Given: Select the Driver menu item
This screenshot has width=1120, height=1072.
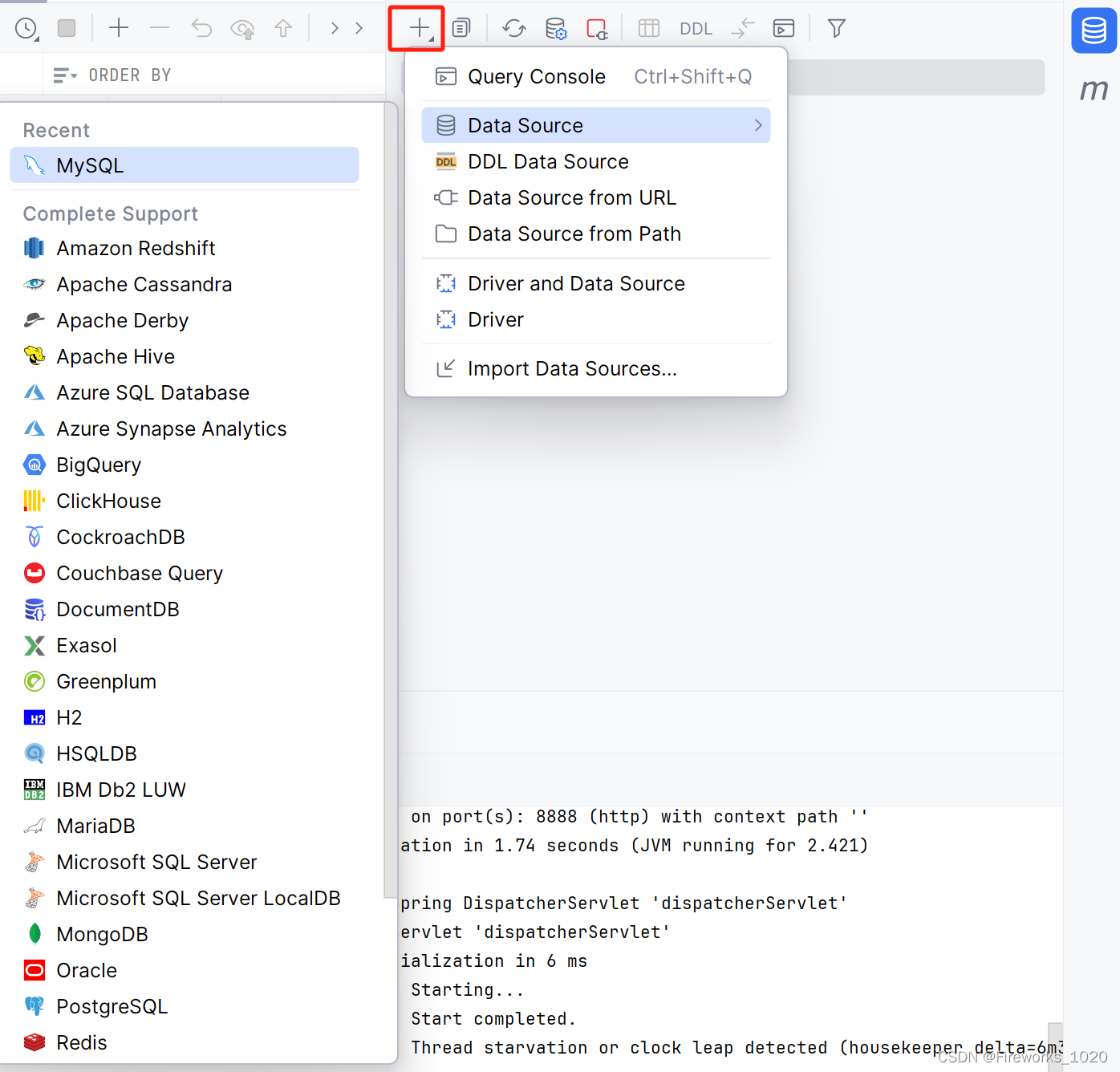Looking at the screenshot, I should (595, 319).
